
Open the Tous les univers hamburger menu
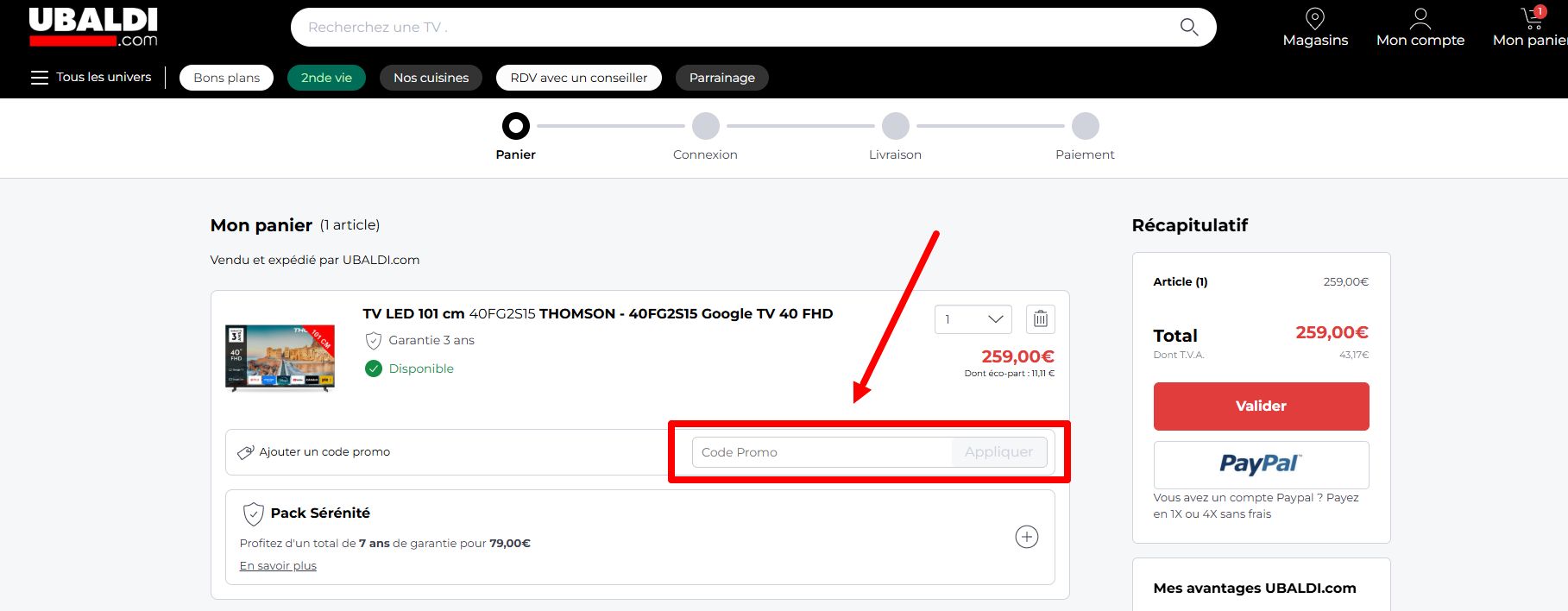coord(40,78)
